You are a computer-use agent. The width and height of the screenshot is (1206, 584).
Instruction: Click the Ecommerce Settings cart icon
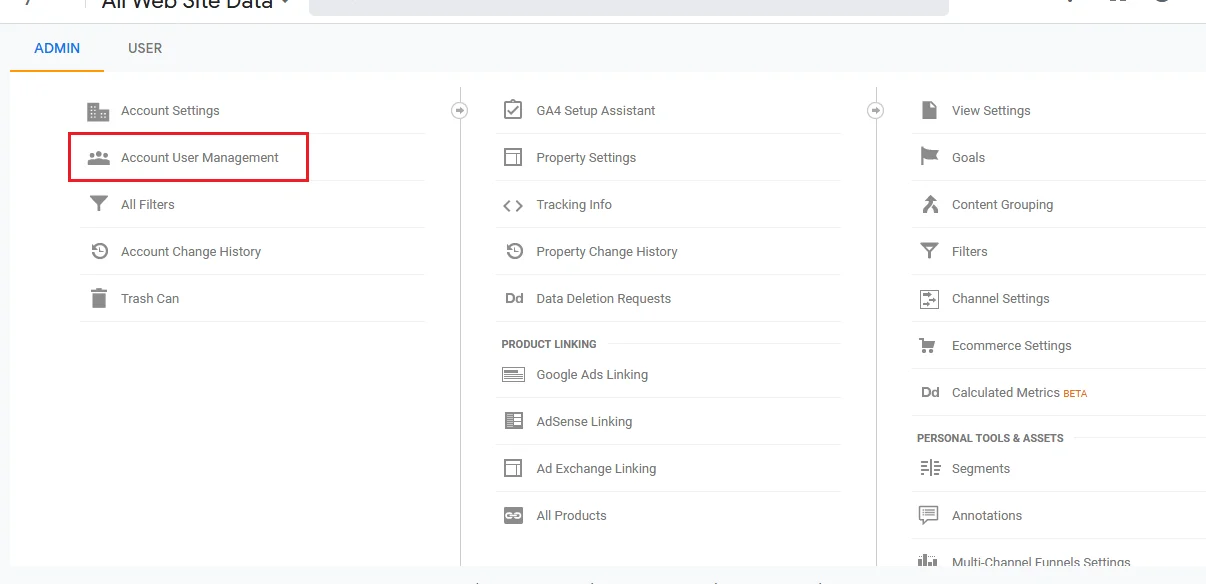click(x=928, y=346)
